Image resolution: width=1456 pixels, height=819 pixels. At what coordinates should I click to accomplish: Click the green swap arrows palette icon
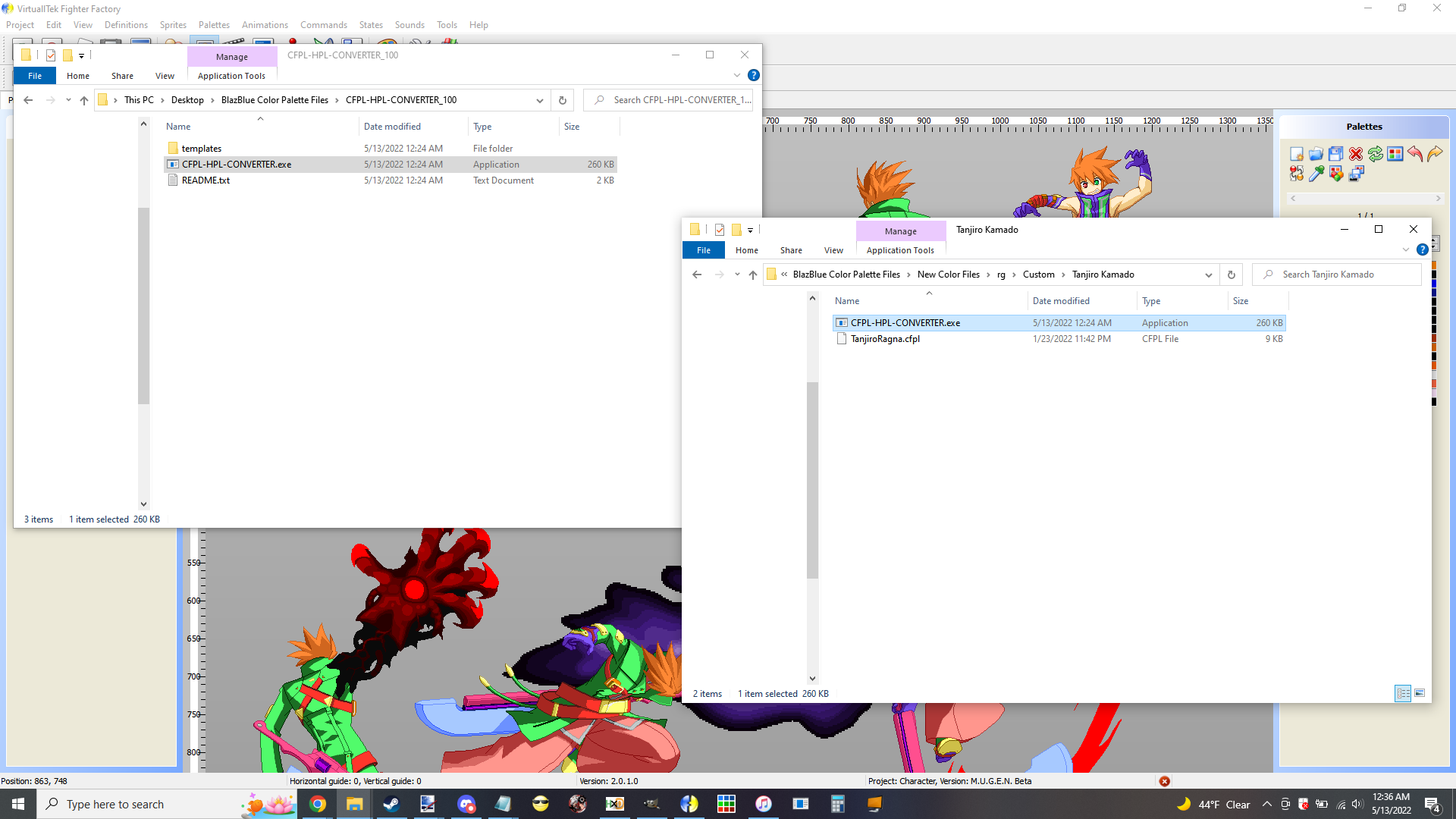coord(1376,154)
